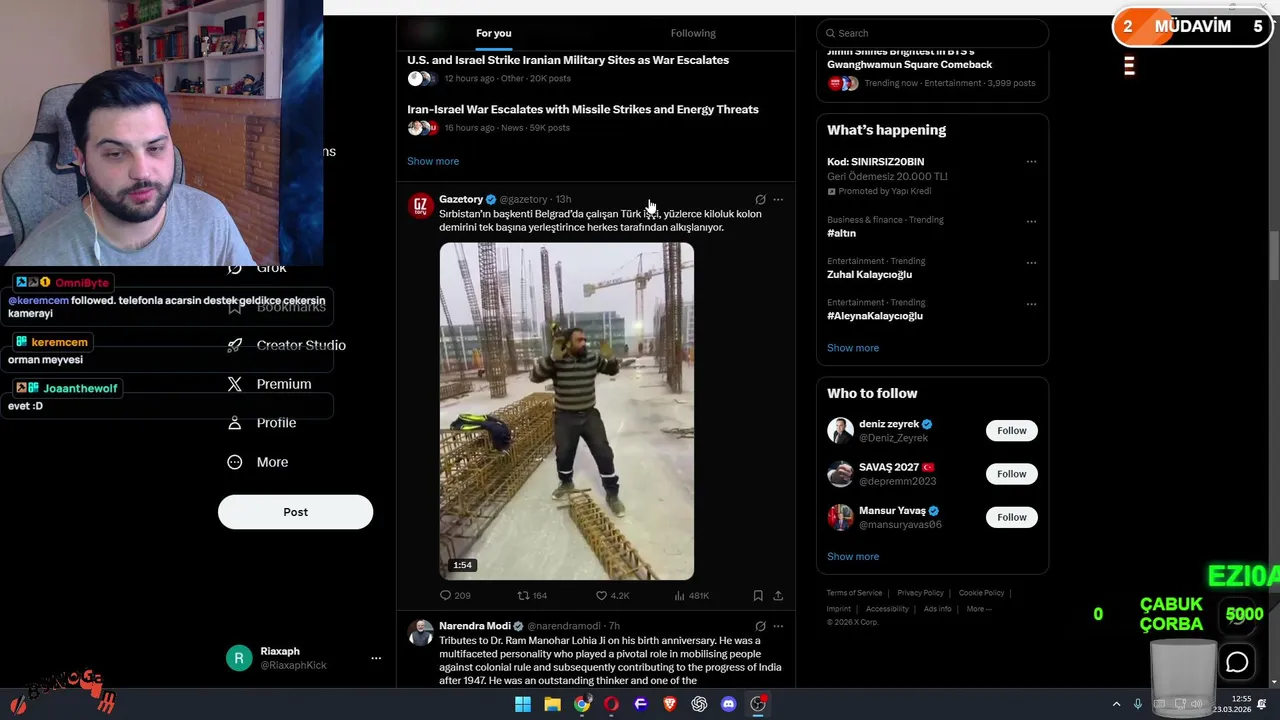Image resolution: width=1280 pixels, height=720 pixels.
Task: Click the @gazetory handle
Action: coord(524,200)
